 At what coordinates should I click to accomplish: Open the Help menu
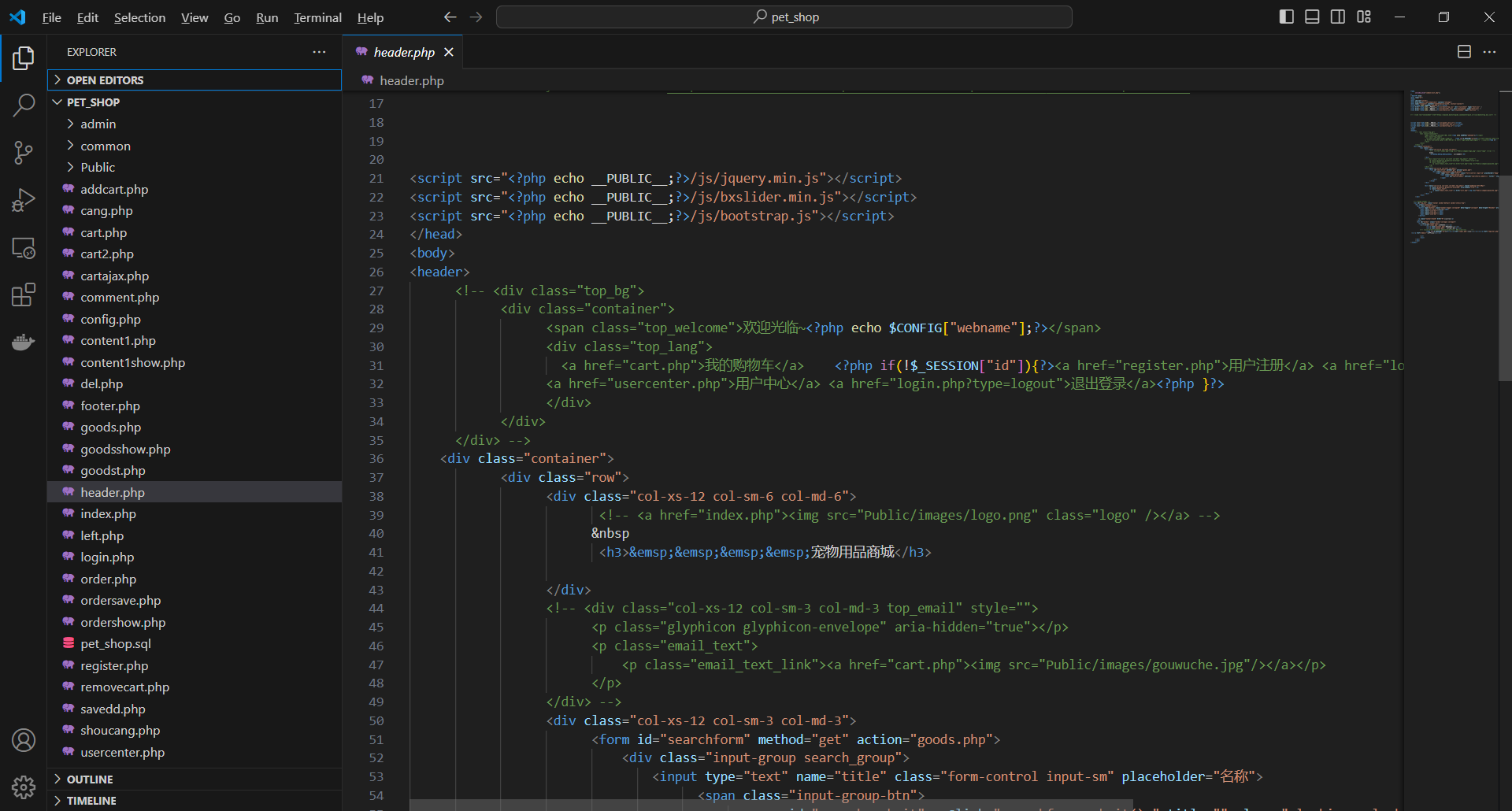click(x=370, y=17)
